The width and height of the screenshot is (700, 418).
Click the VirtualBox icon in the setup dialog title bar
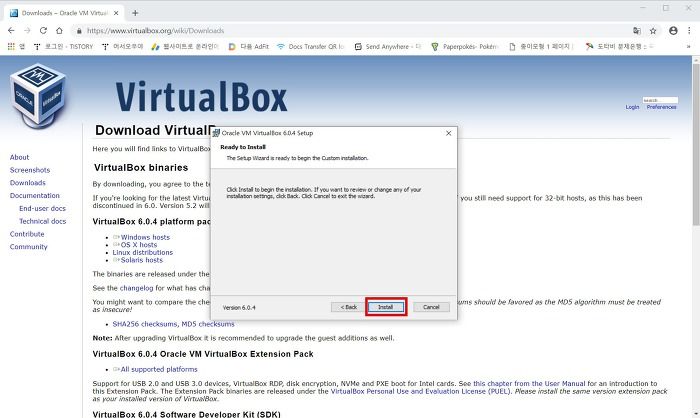216,133
